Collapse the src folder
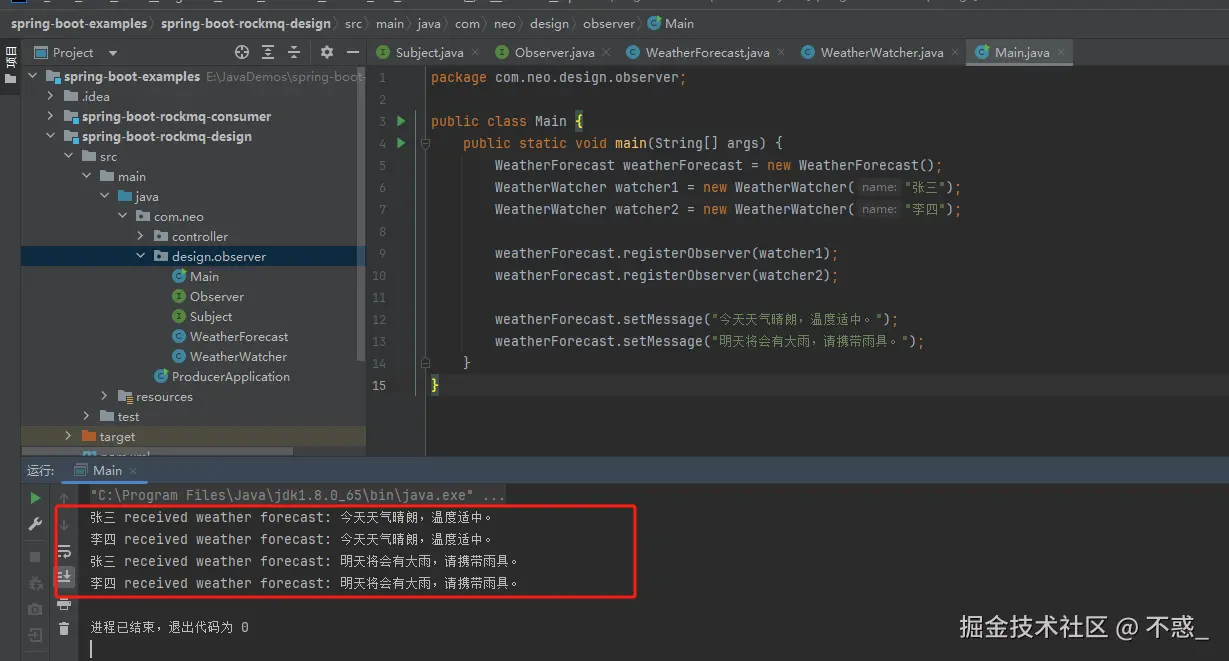 tap(69, 157)
